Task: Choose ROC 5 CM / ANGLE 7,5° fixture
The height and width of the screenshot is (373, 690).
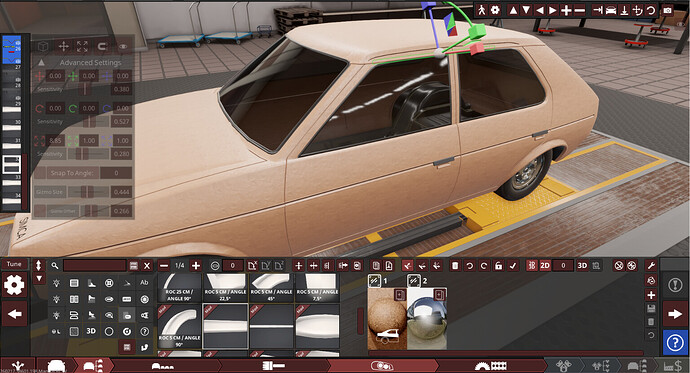Action: coord(317,288)
